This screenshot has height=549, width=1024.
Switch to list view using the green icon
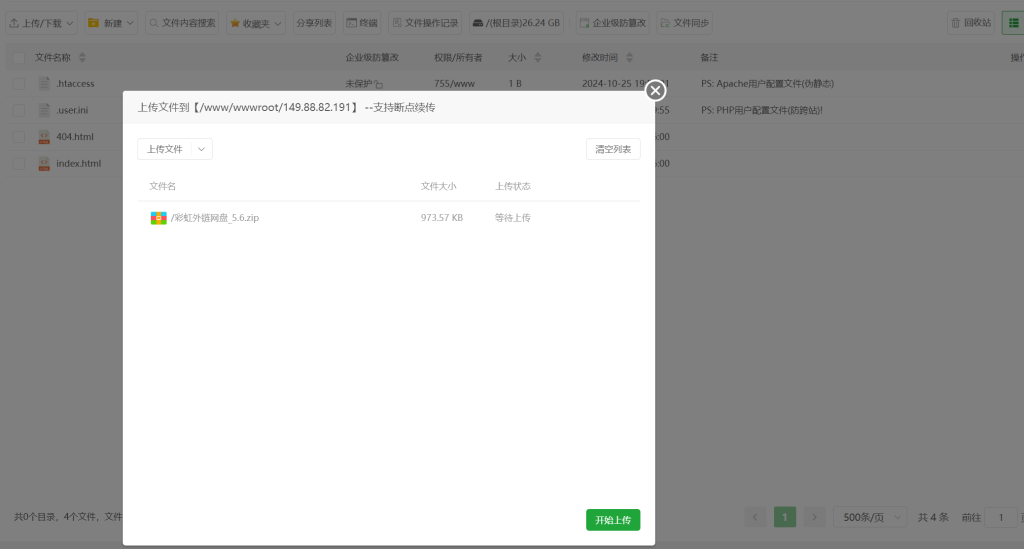click(1012, 22)
